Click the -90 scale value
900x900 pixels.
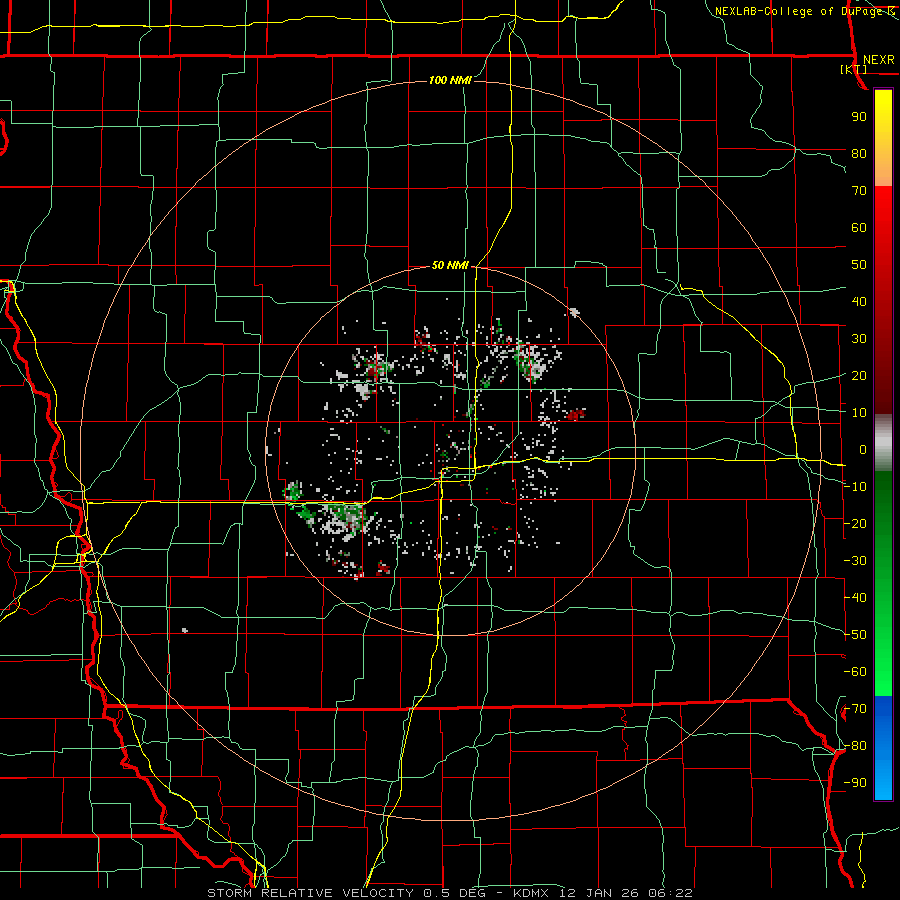coord(855,783)
